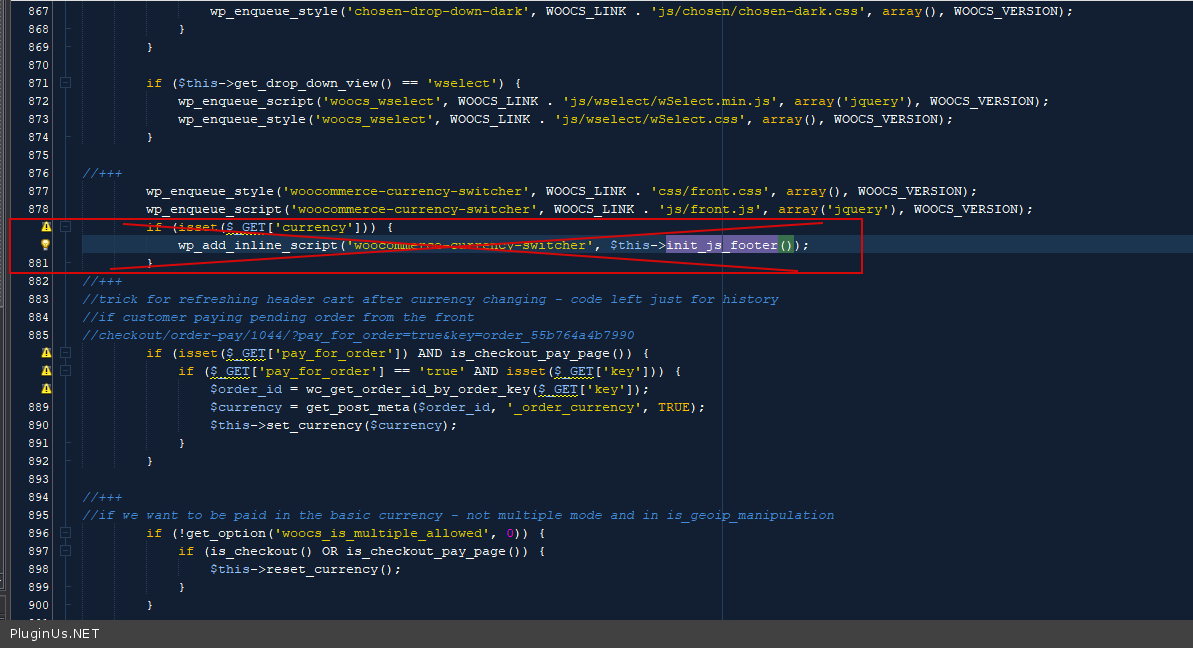Collapse fold of the nested pay_for_order 'true' block
Viewport: 1193px width, 648px height.
(66, 371)
